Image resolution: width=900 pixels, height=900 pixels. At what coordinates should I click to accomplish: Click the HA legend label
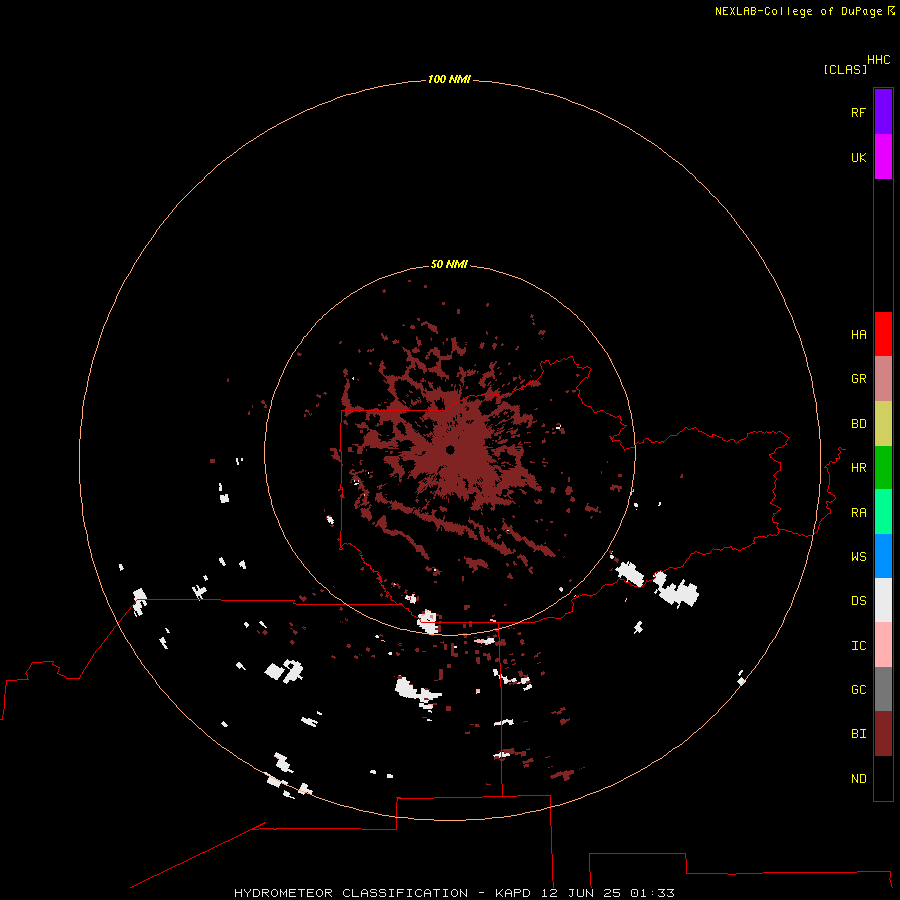click(858, 335)
